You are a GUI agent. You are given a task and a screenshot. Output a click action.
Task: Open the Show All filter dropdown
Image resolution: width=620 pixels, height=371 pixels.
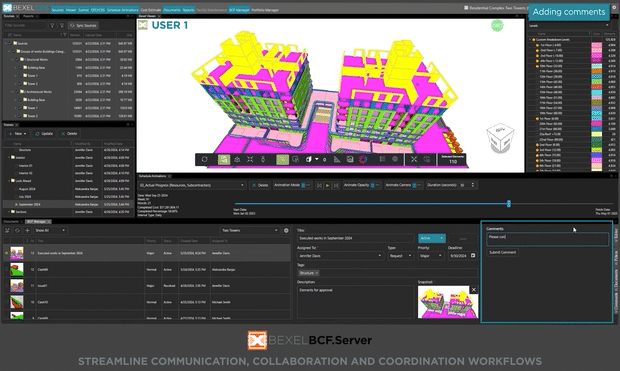(x=50, y=230)
